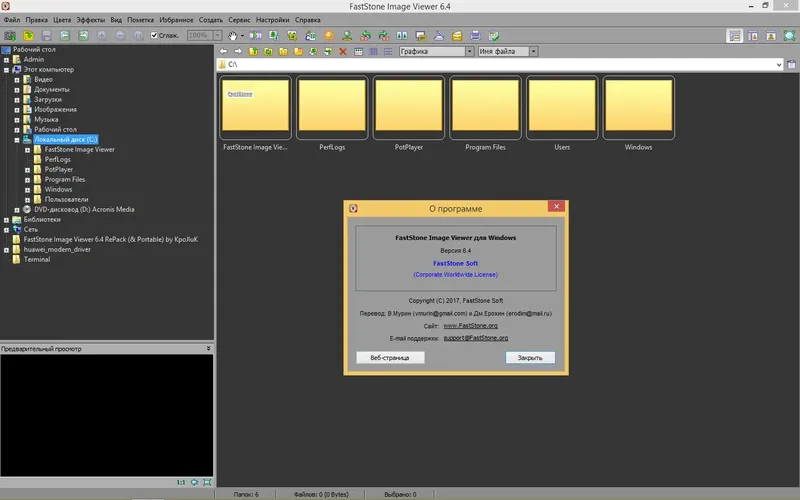Viewport: 800px width, 500px height.
Task: Close the О программе dialog with X
Action: point(556,206)
